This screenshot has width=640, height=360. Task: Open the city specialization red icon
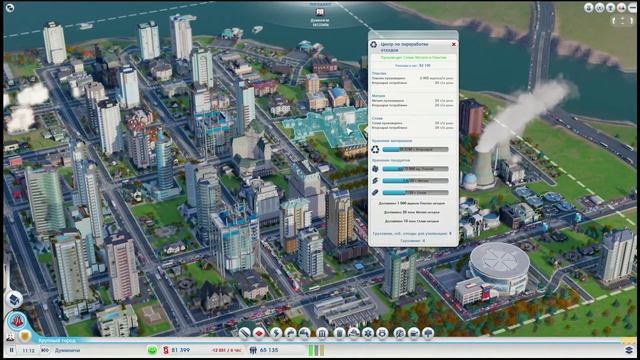17,322
